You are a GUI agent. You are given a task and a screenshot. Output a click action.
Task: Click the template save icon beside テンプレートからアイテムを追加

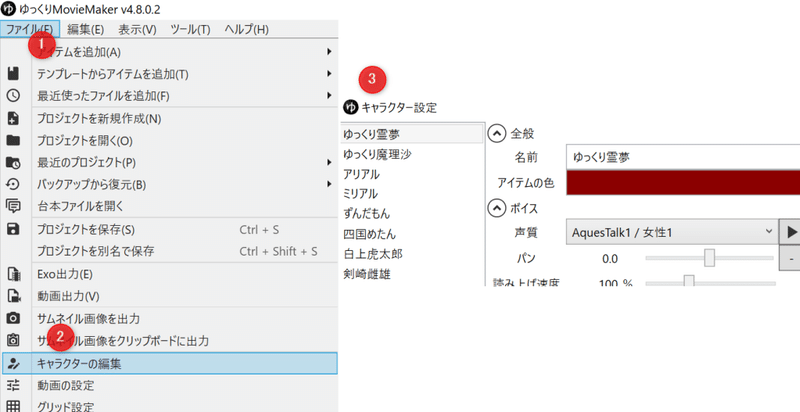click(x=13, y=74)
